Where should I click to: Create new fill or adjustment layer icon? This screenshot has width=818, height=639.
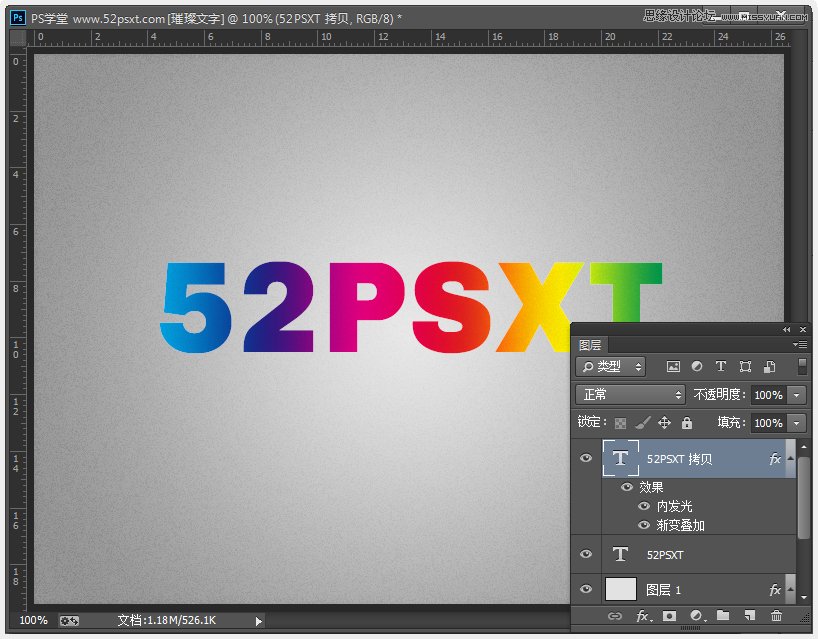click(697, 616)
